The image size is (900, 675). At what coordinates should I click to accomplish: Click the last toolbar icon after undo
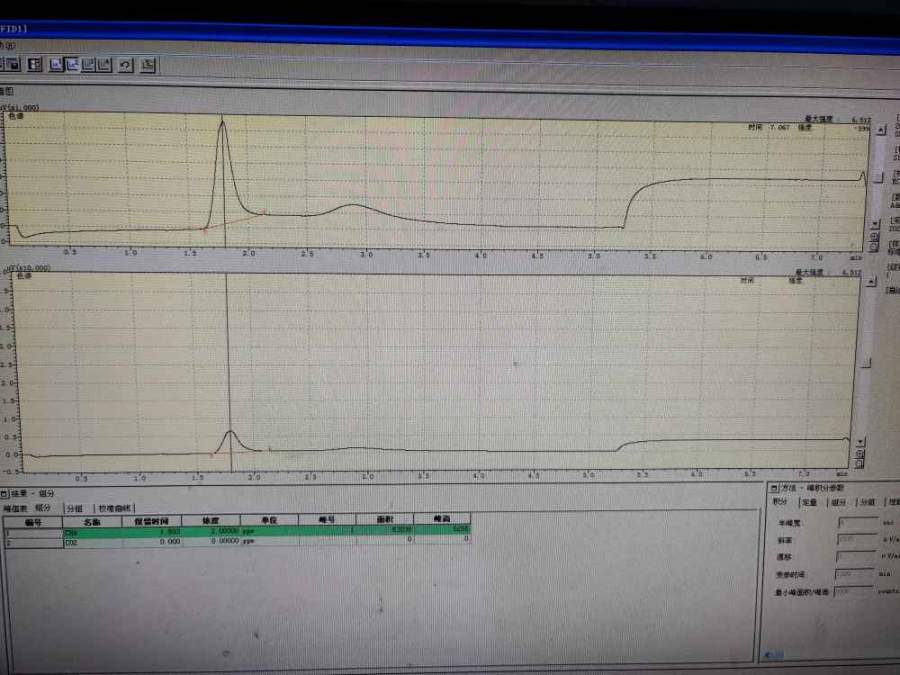(148, 65)
